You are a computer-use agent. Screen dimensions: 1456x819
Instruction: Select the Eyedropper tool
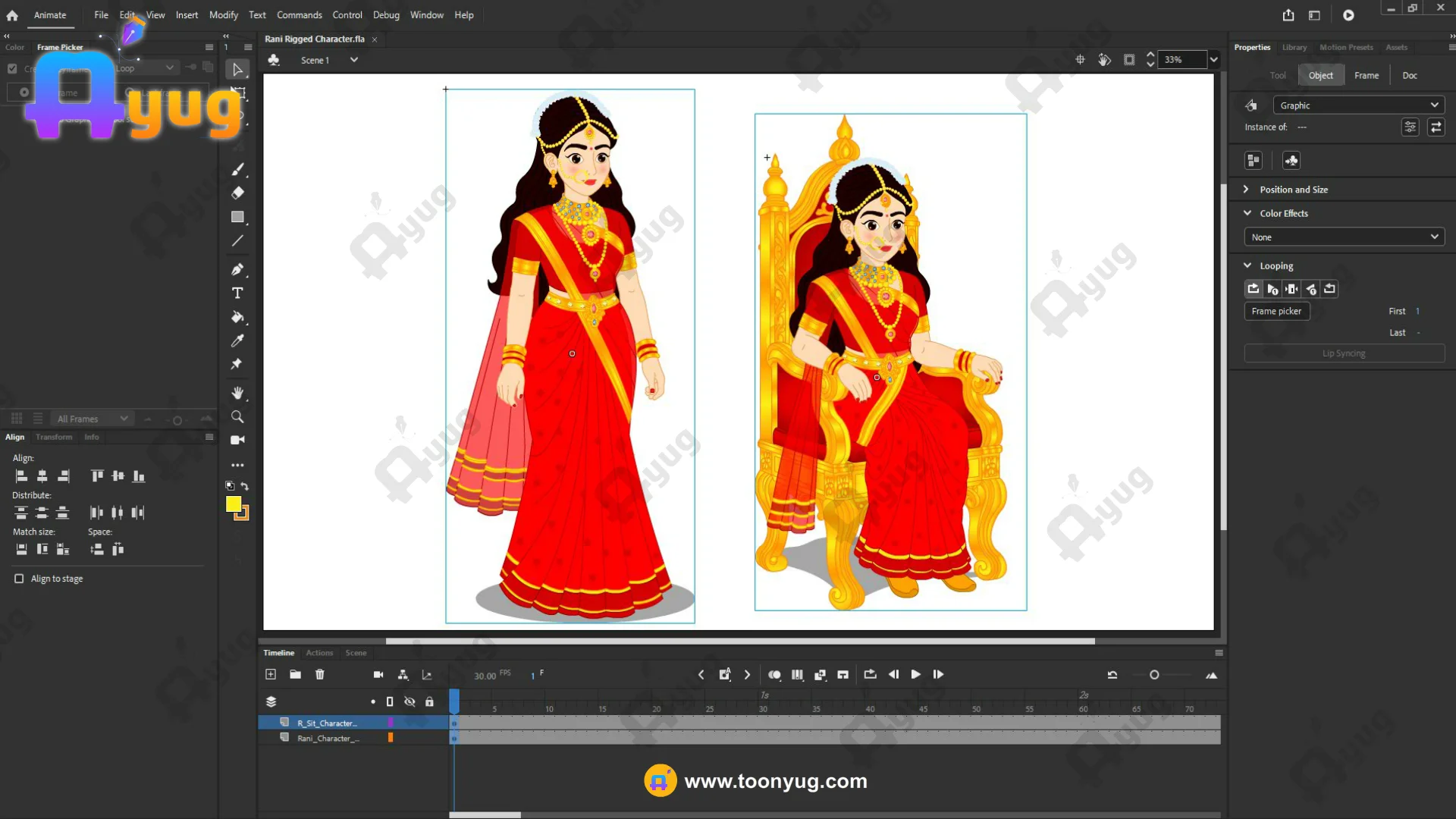pos(237,340)
